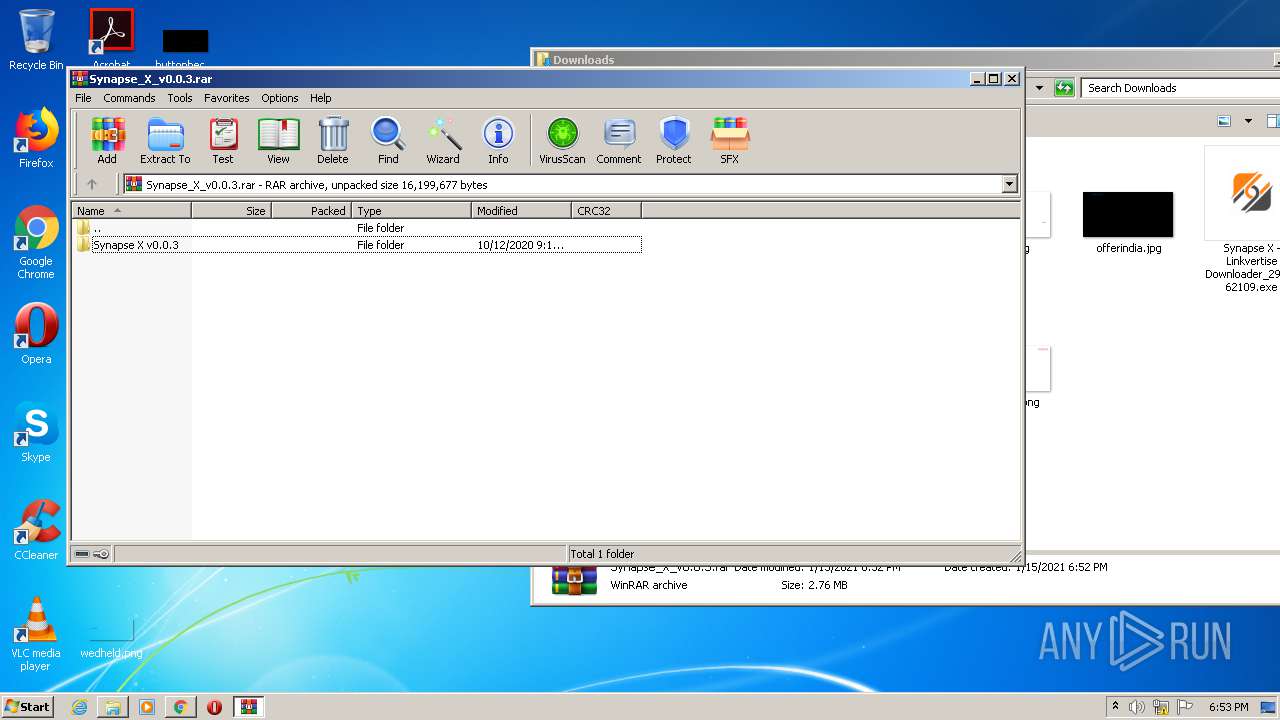Open the Find magnifier tool
This screenshot has width=1280, height=720.
coord(388,141)
